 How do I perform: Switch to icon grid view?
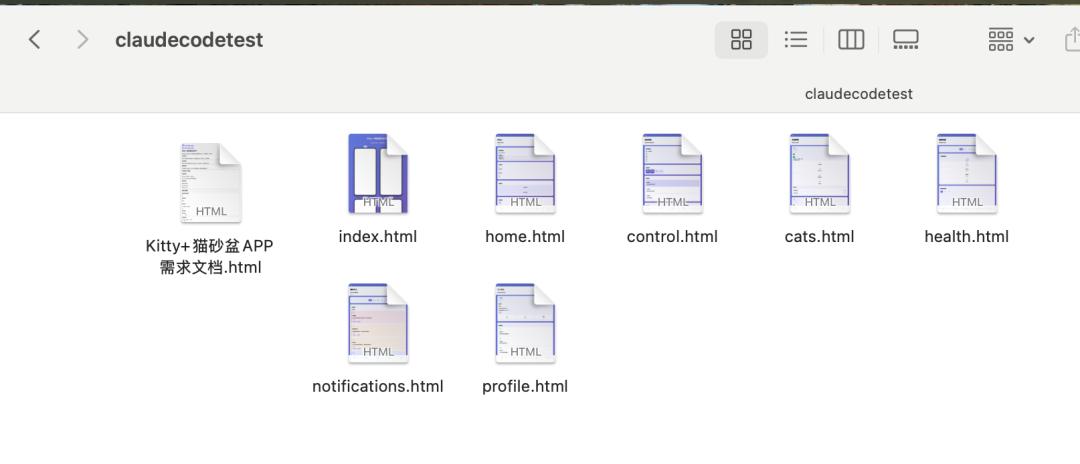(x=741, y=39)
